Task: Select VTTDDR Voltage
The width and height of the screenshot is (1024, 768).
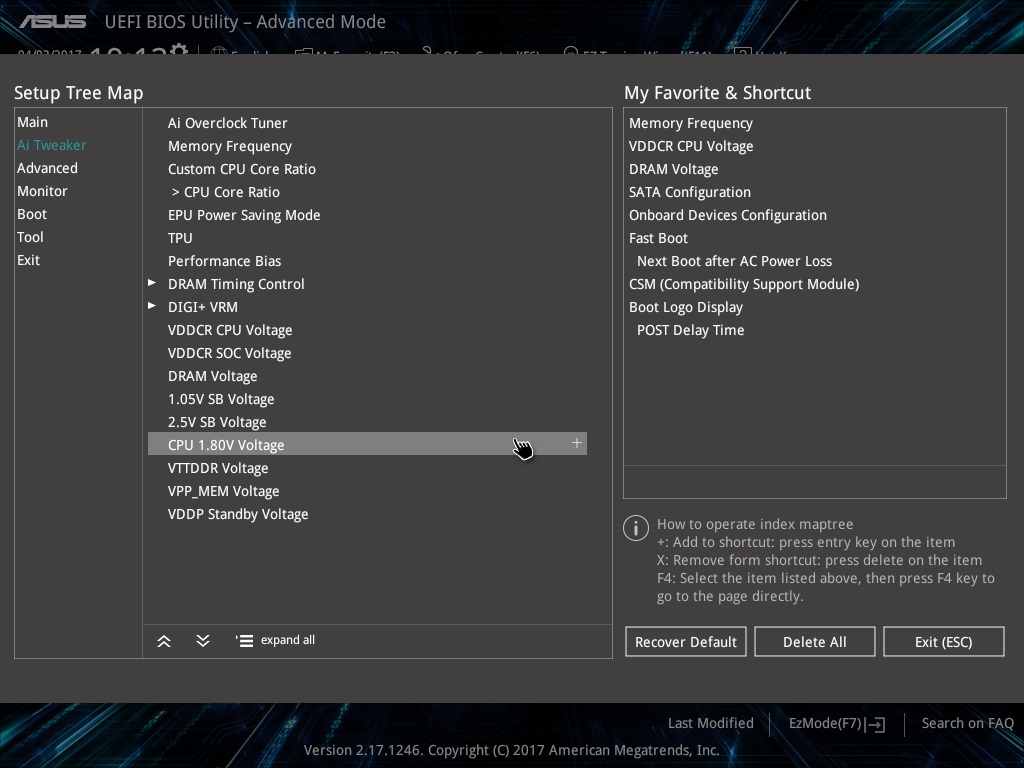Action: (x=218, y=468)
